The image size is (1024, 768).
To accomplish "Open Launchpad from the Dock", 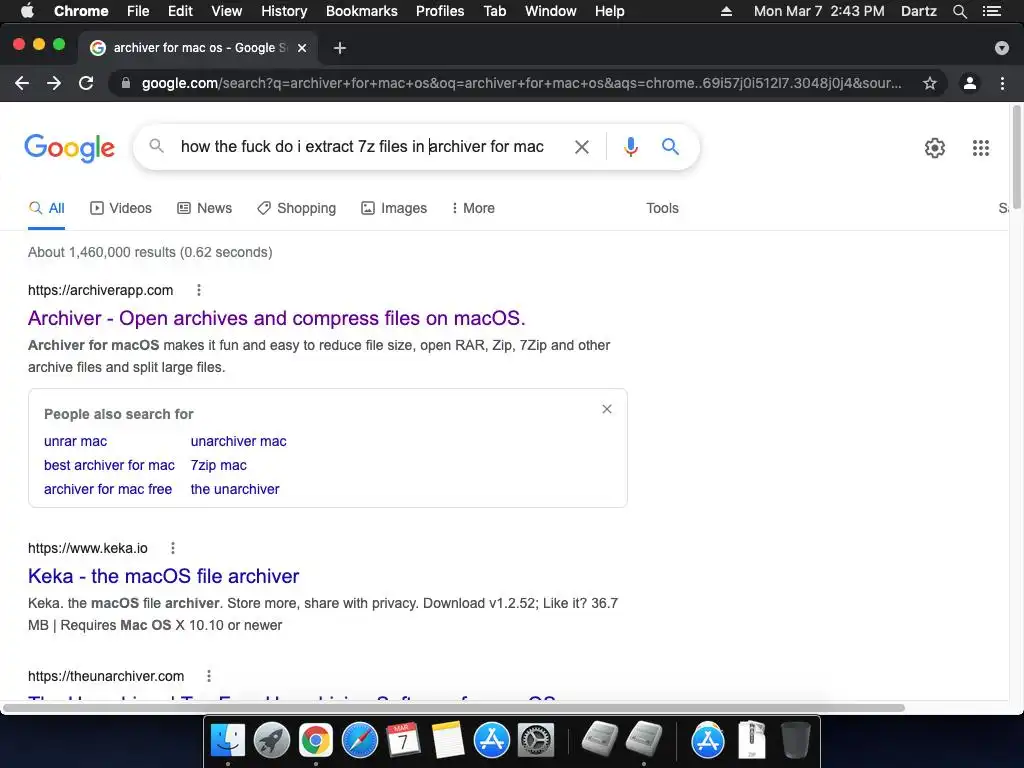I will tap(272, 741).
